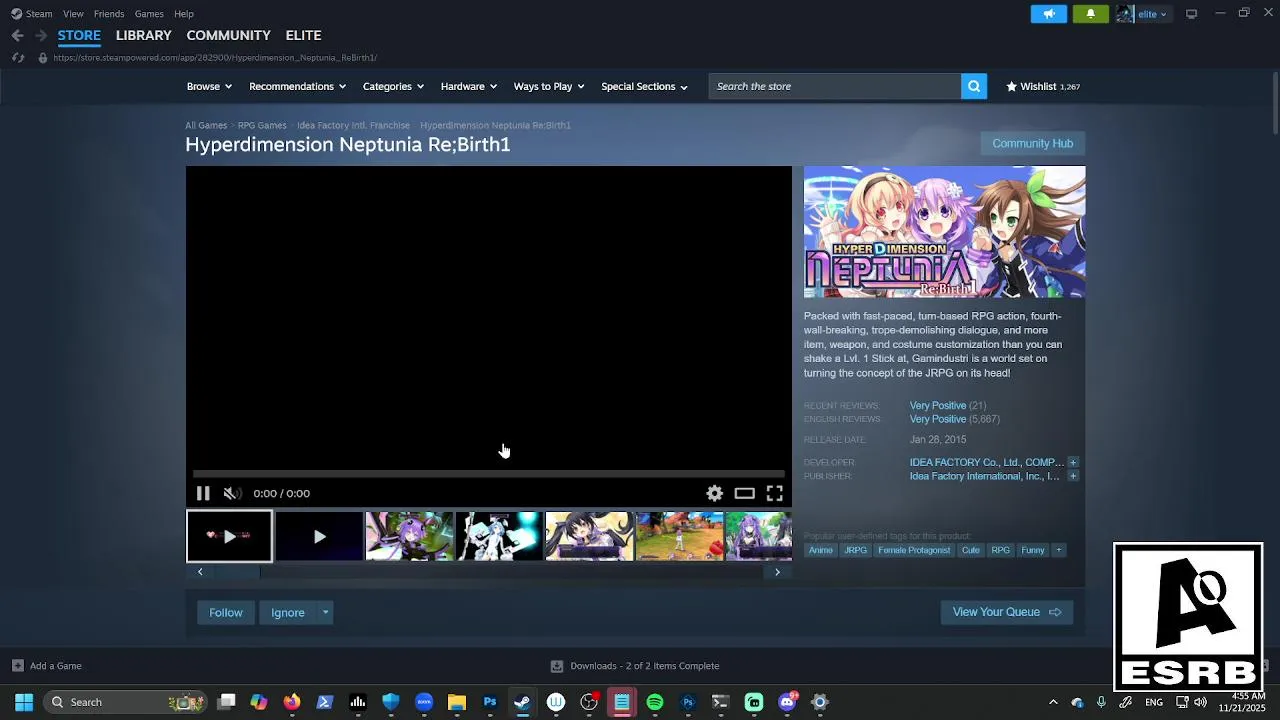Expand the publisher list plus button
Image resolution: width=1280 pixels, height=720 pixels.
click(1073, 476)
